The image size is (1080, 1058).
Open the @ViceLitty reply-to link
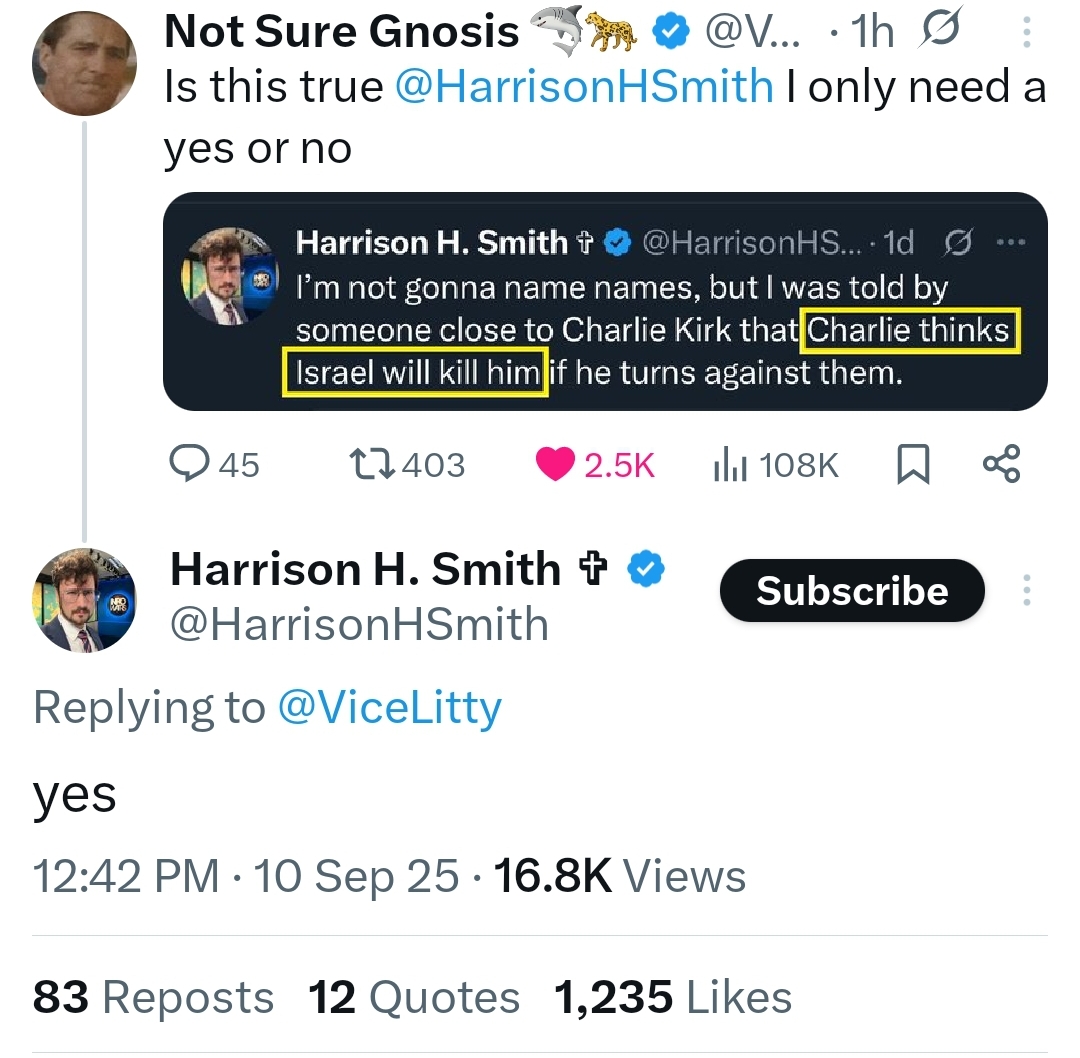[x=388, y=708]
